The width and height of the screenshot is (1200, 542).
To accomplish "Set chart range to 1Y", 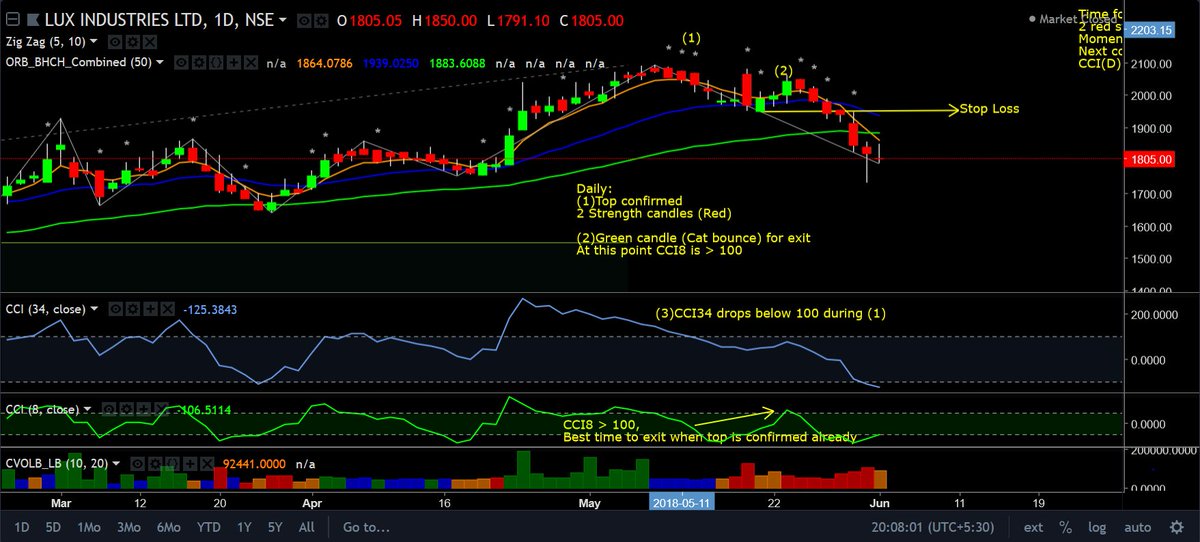I will click(242, 527).
